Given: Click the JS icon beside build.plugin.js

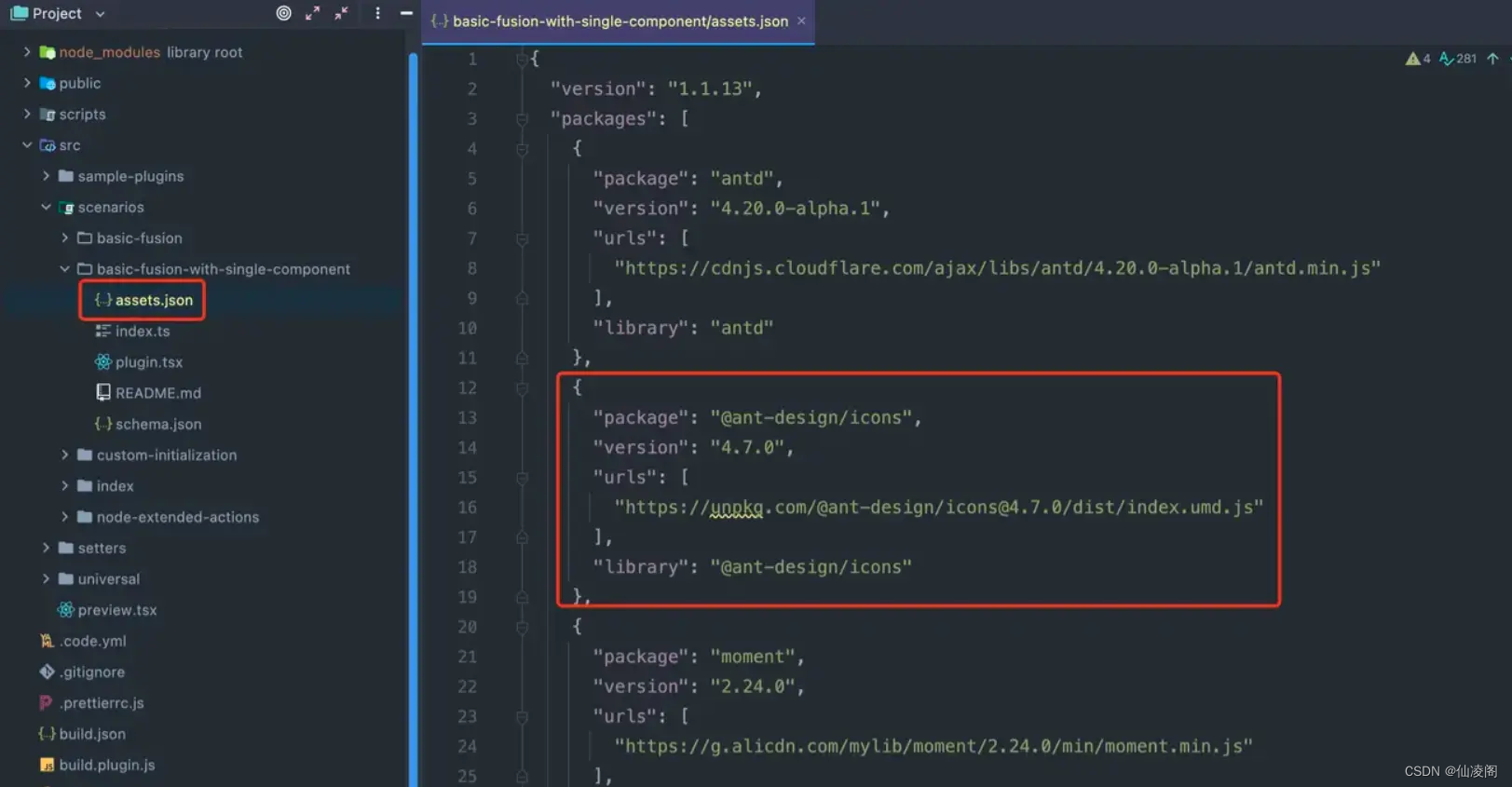Looking at the screenshot, I should coord(47,765).
